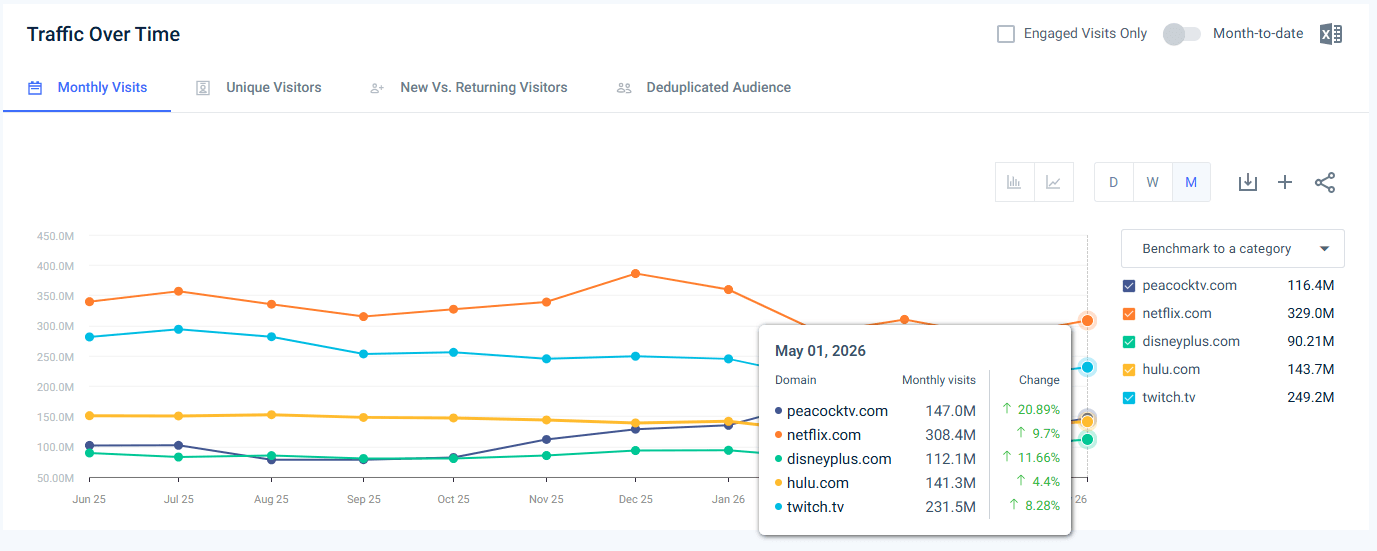Viewport: 1377px width, 551px height.
Task: Switch to Unique Visitors tab
Action: [x=273, y=88]
